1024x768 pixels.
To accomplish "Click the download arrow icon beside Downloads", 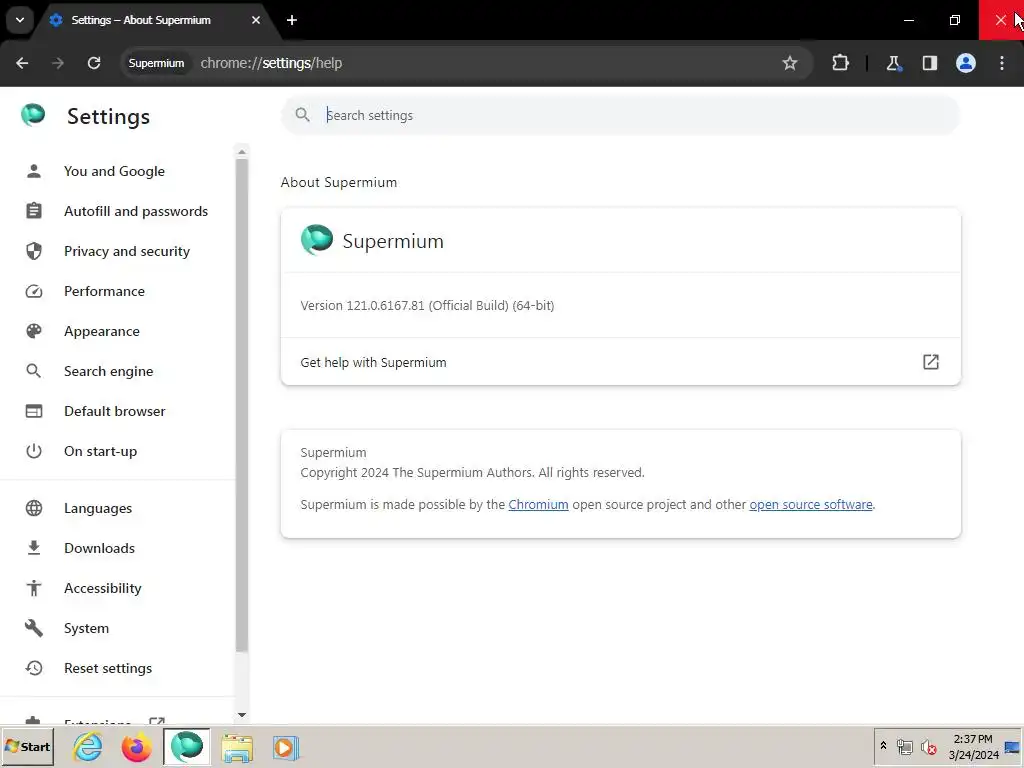I will [x=34, y=549].
